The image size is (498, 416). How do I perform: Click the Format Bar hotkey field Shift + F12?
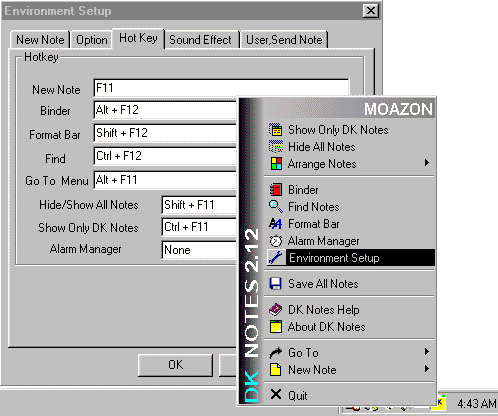coord(165,133)
